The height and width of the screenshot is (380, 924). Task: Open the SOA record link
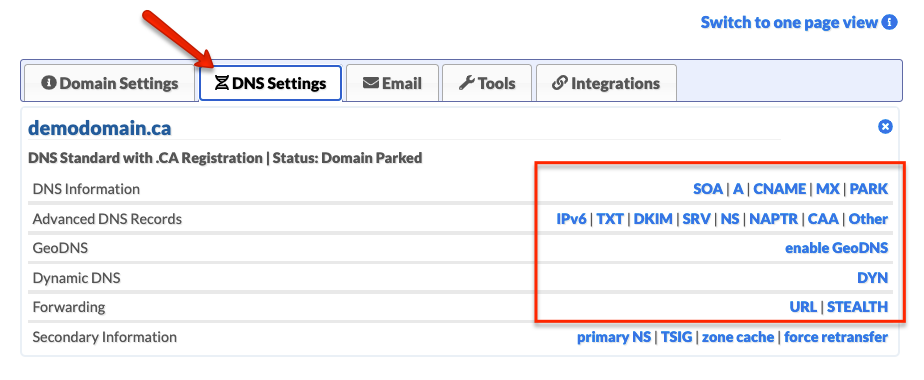(708, 189)
